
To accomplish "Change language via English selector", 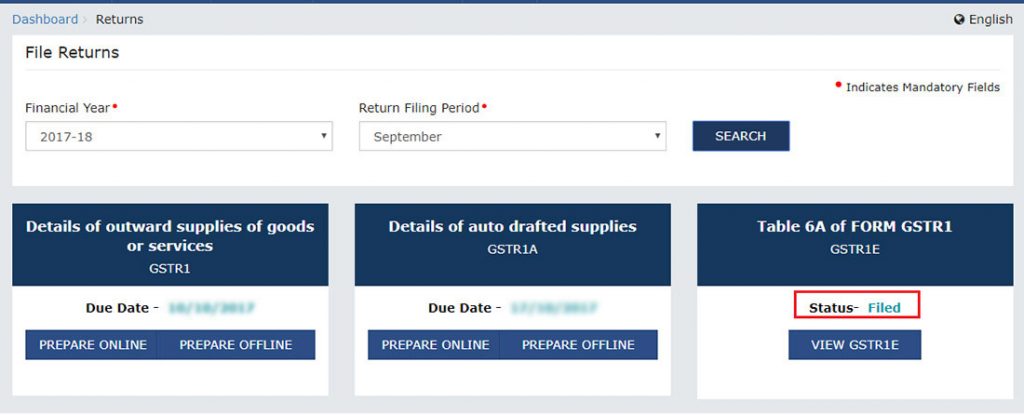I will [990, 20].
